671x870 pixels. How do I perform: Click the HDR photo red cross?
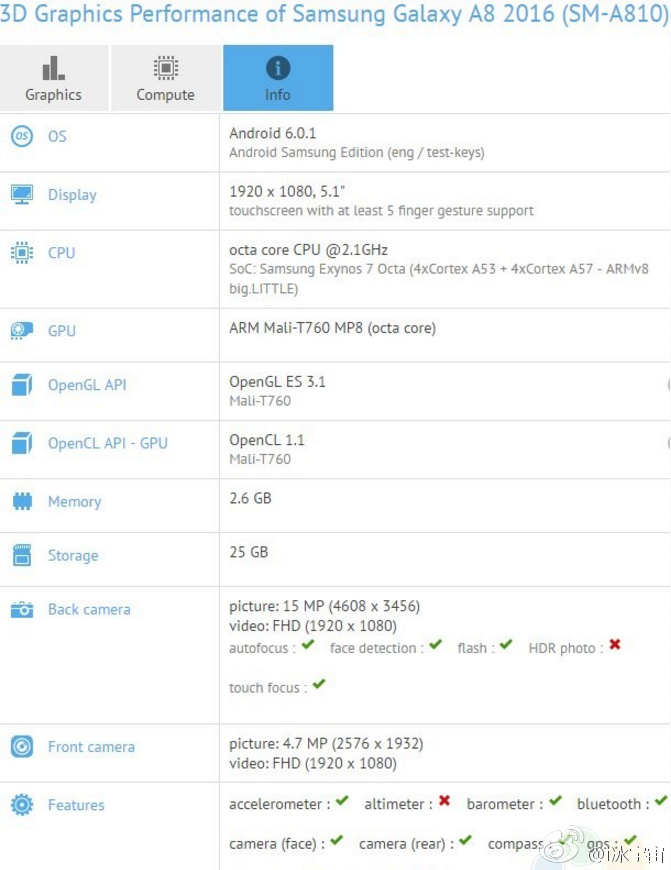(615, 645)
